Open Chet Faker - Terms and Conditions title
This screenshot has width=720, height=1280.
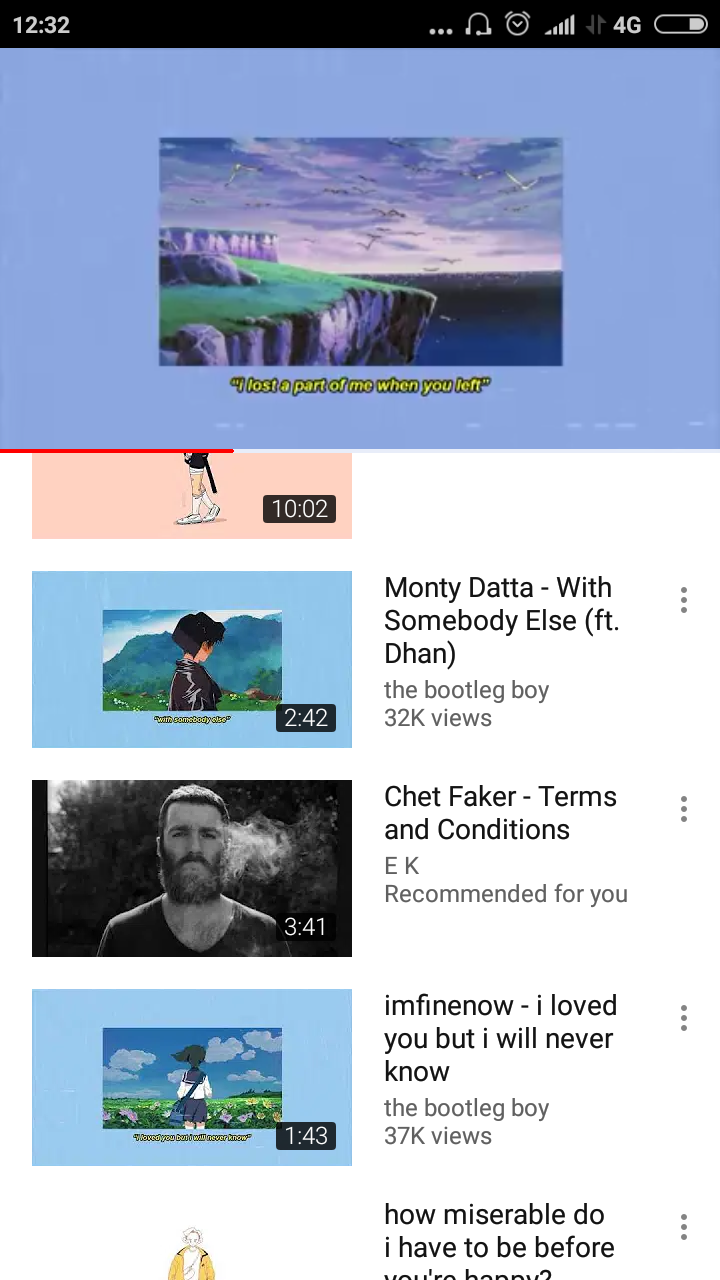pyautogui.click(x=500, y=813)
